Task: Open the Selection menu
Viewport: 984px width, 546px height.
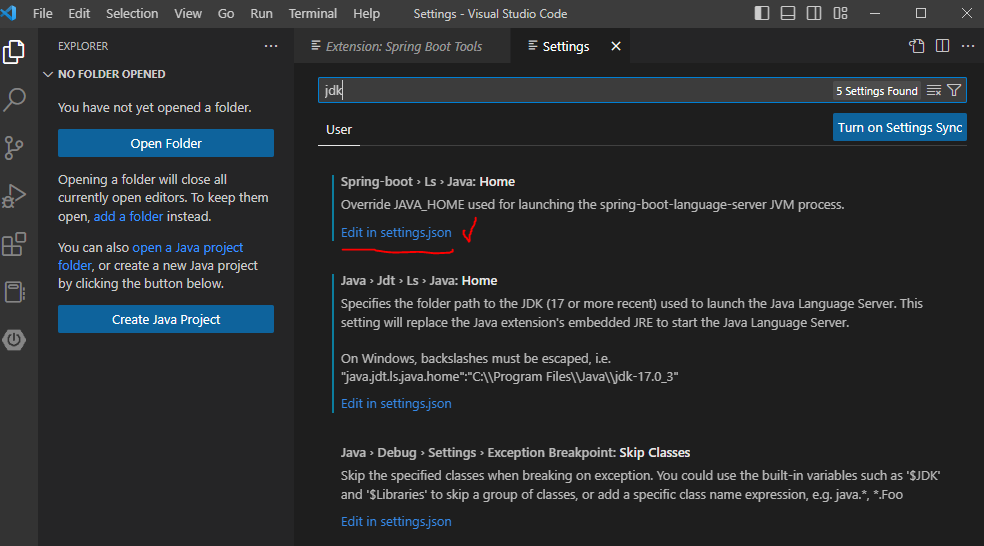Action: click(132, 13)
